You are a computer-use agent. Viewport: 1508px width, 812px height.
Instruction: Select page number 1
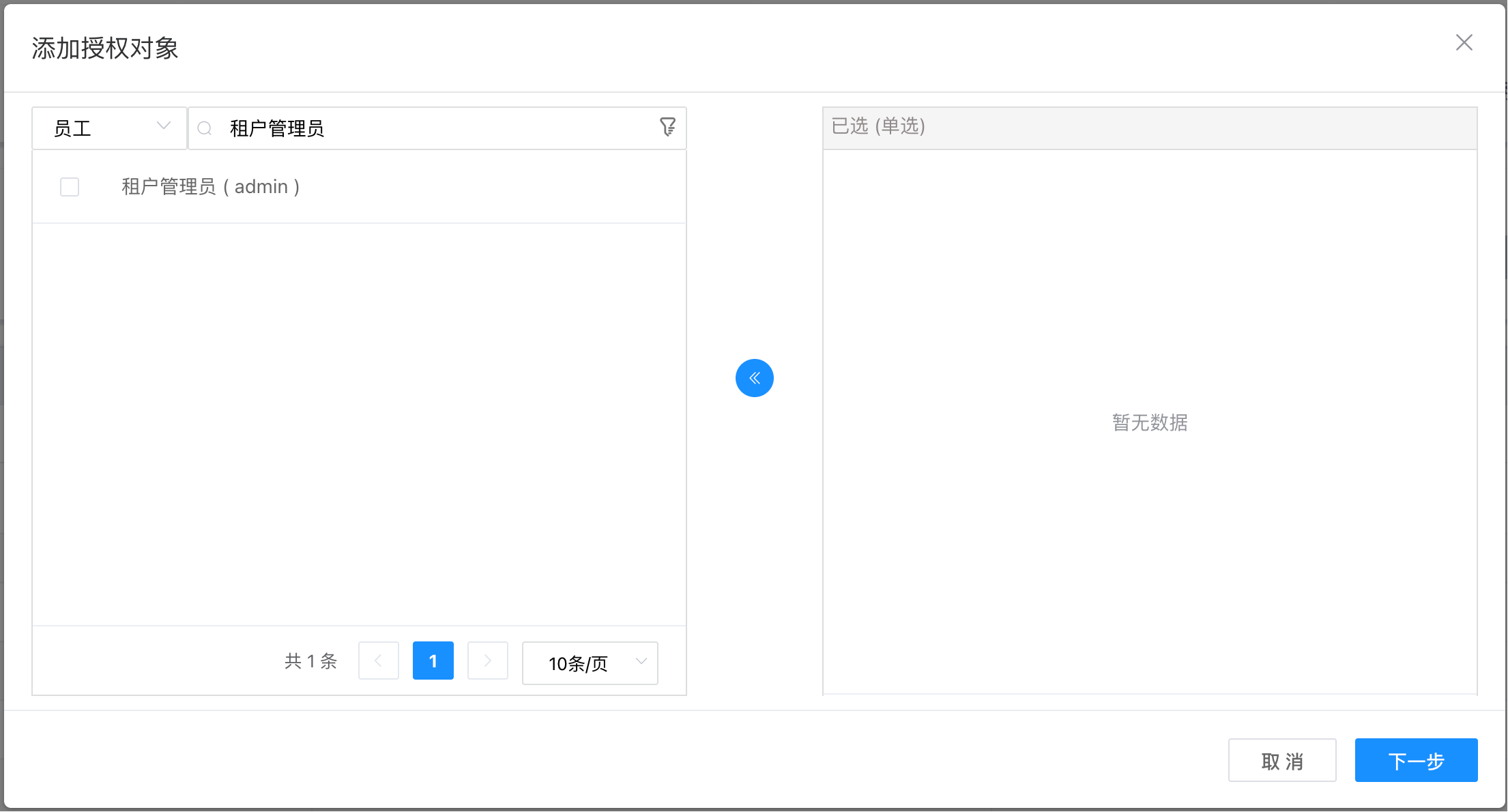point(433,661)
